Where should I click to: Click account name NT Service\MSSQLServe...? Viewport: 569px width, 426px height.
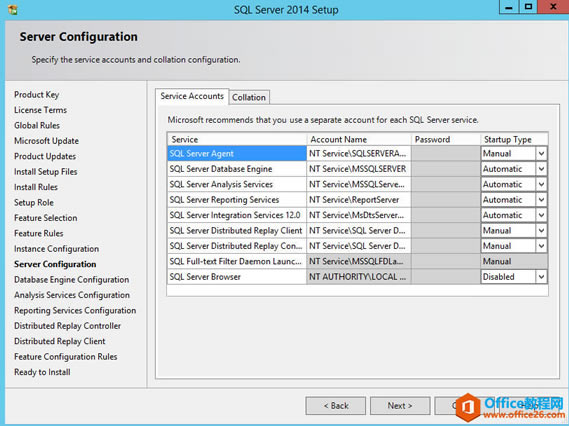pos(359,184)
